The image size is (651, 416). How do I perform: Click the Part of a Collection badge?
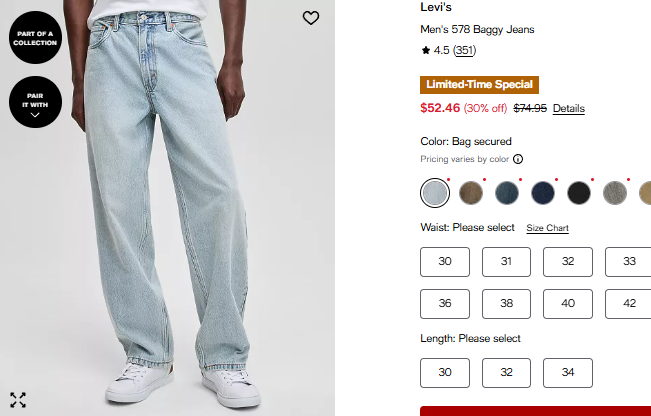[35, 38]
